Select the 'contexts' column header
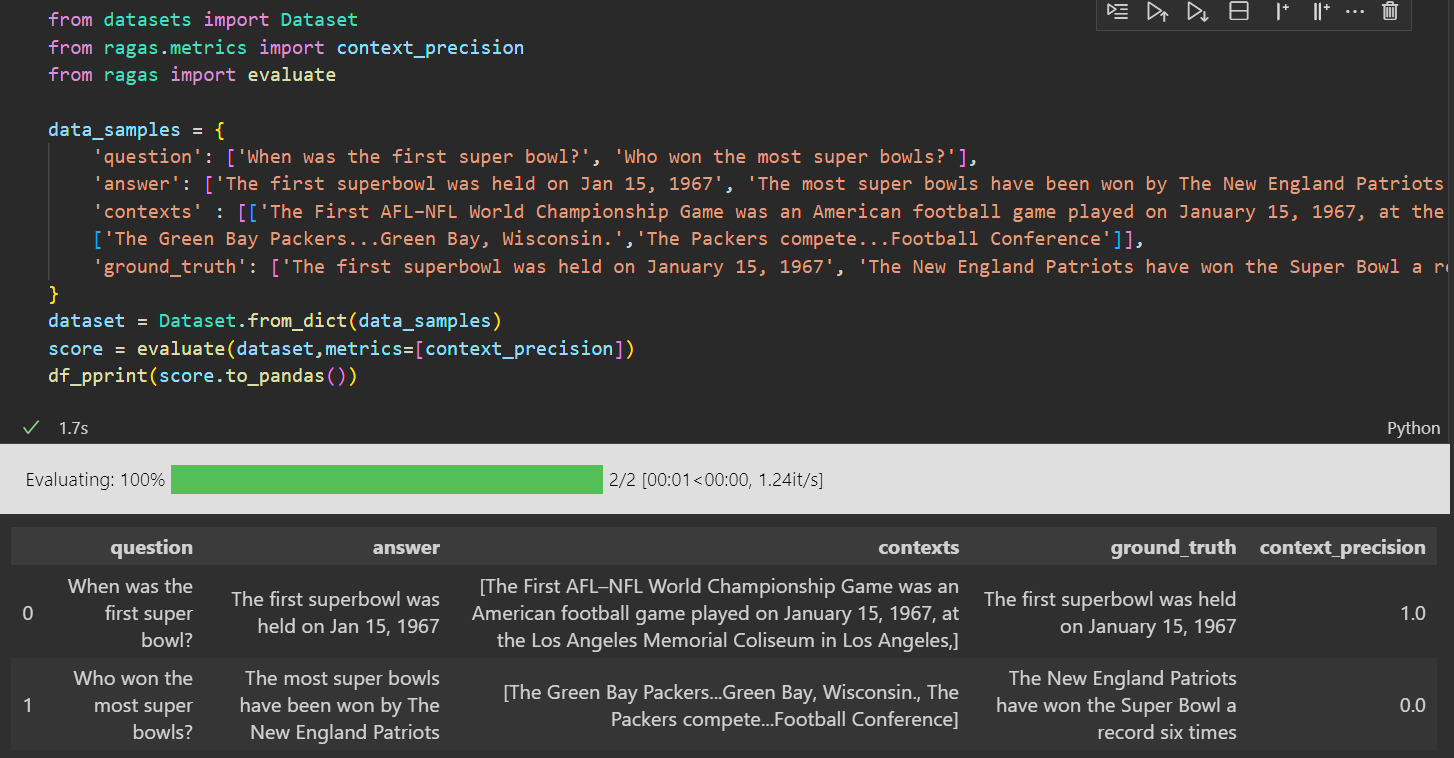1454x758 pixels. [x=918, y=547]
